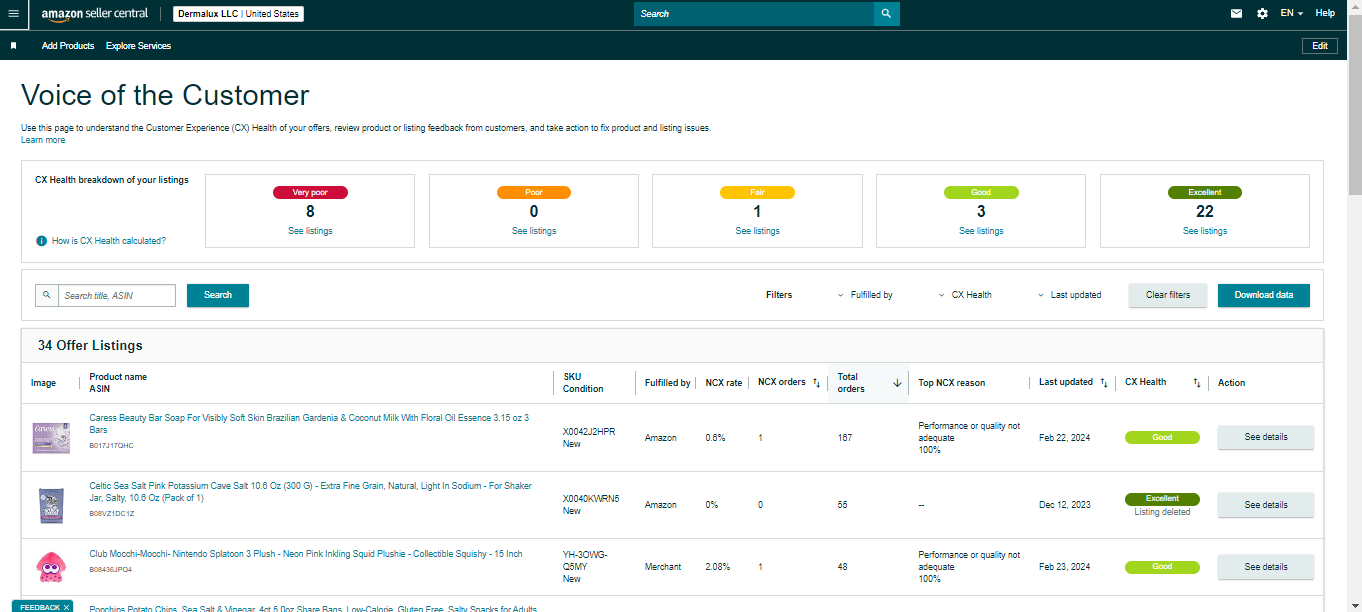Click Good health badge in Caress row
1362x612 pixels.
[x=1162, y=437]
